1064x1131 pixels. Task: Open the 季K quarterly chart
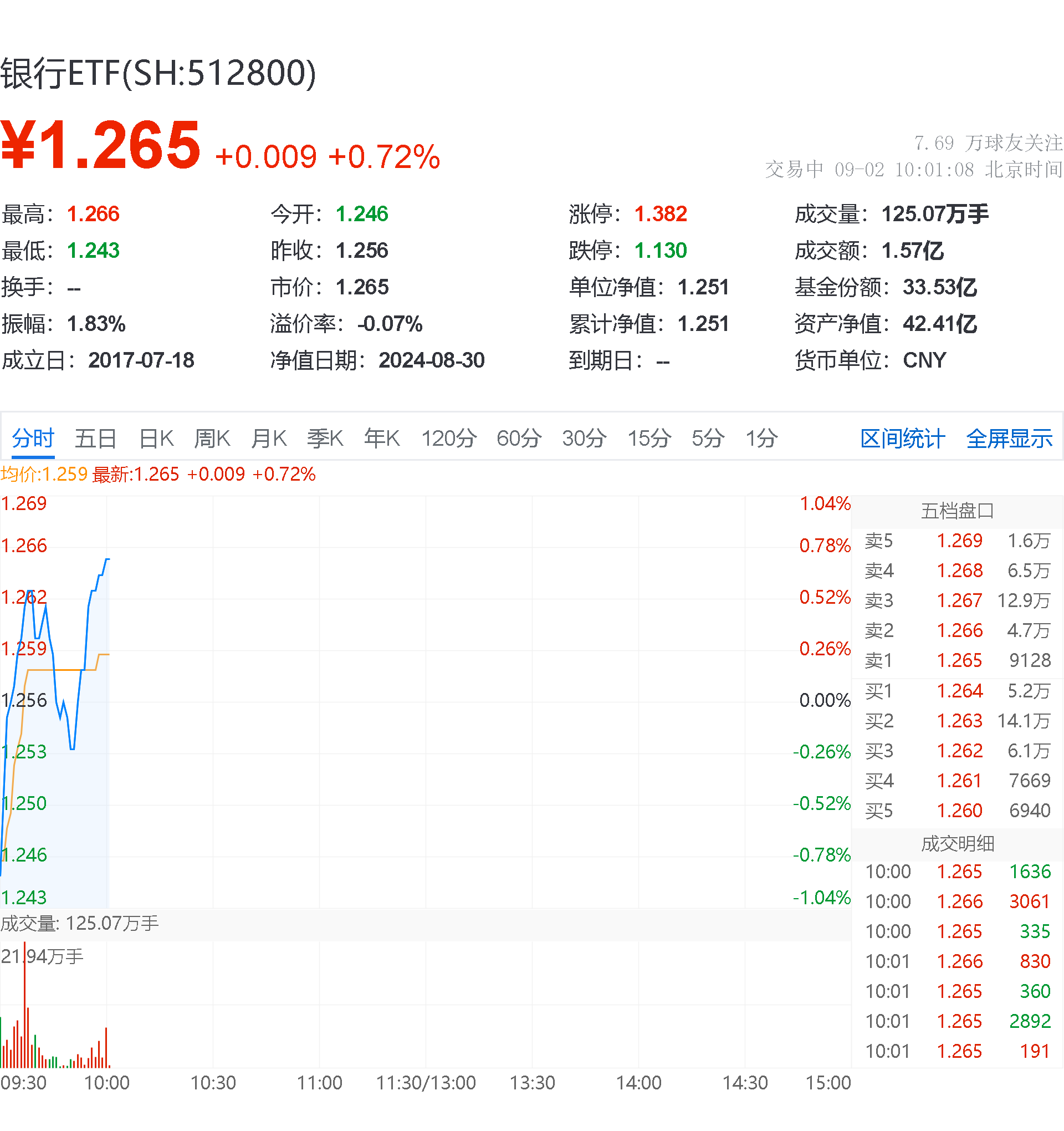pyautogui.click(x=324, y=438)
